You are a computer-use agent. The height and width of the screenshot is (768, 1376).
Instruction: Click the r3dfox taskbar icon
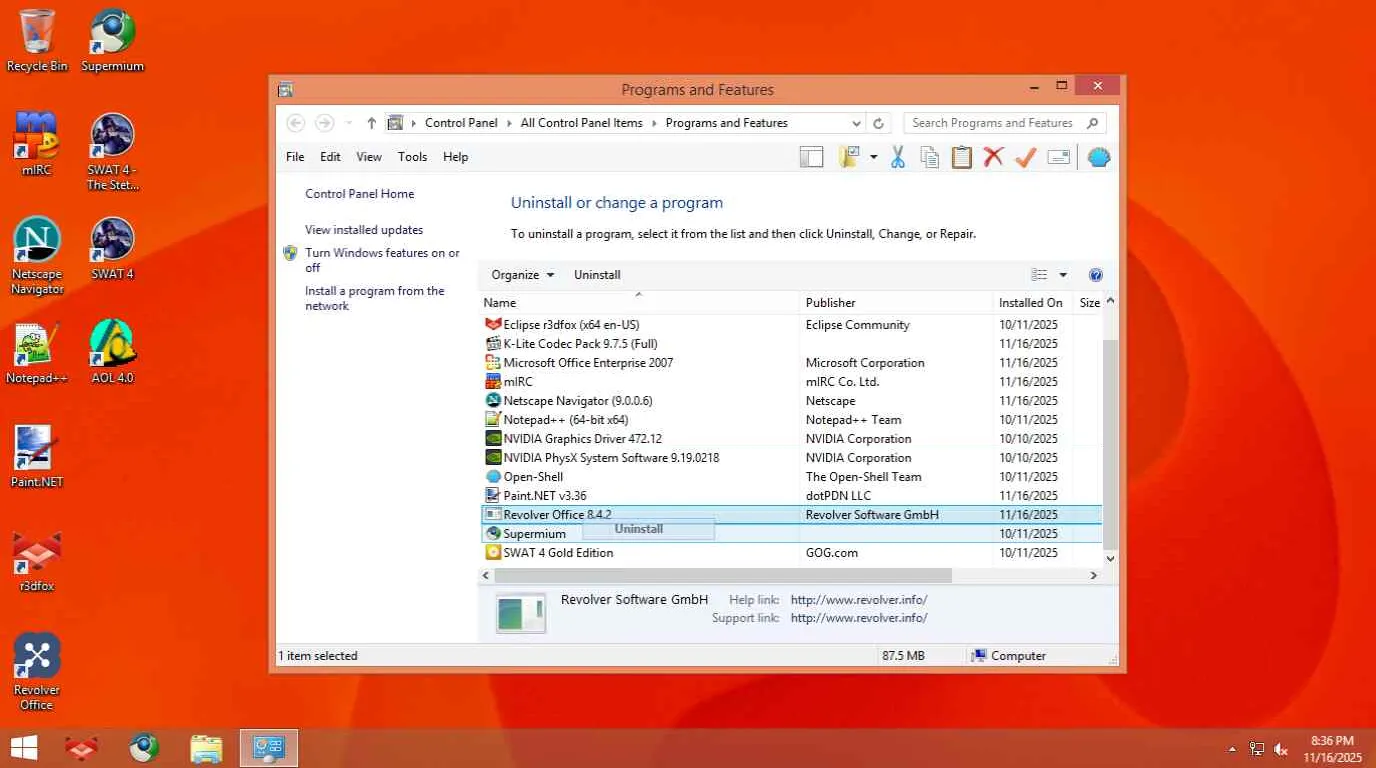click(81, 748)
